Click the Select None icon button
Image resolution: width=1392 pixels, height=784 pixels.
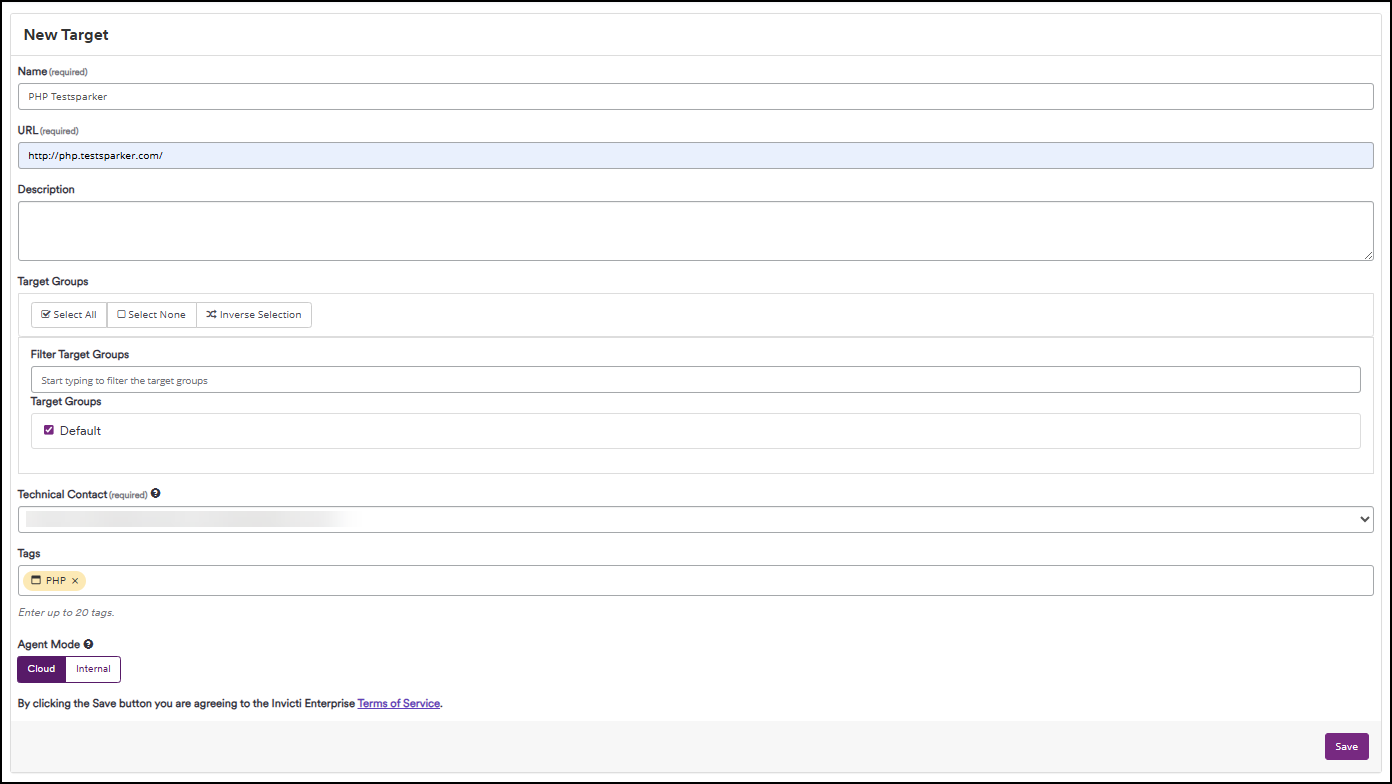coord(121,315)
